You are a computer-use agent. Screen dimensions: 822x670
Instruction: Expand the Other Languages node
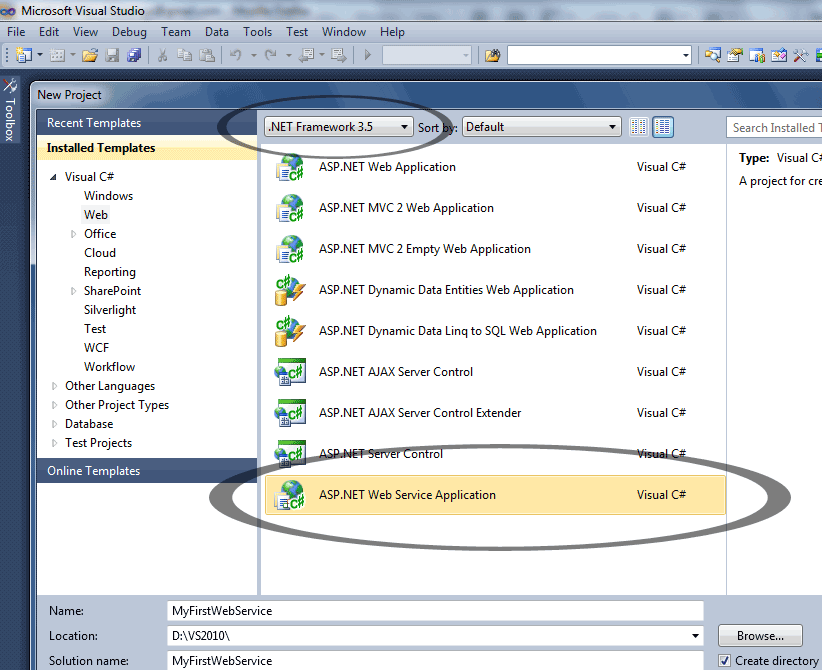[x=54, y=386]
